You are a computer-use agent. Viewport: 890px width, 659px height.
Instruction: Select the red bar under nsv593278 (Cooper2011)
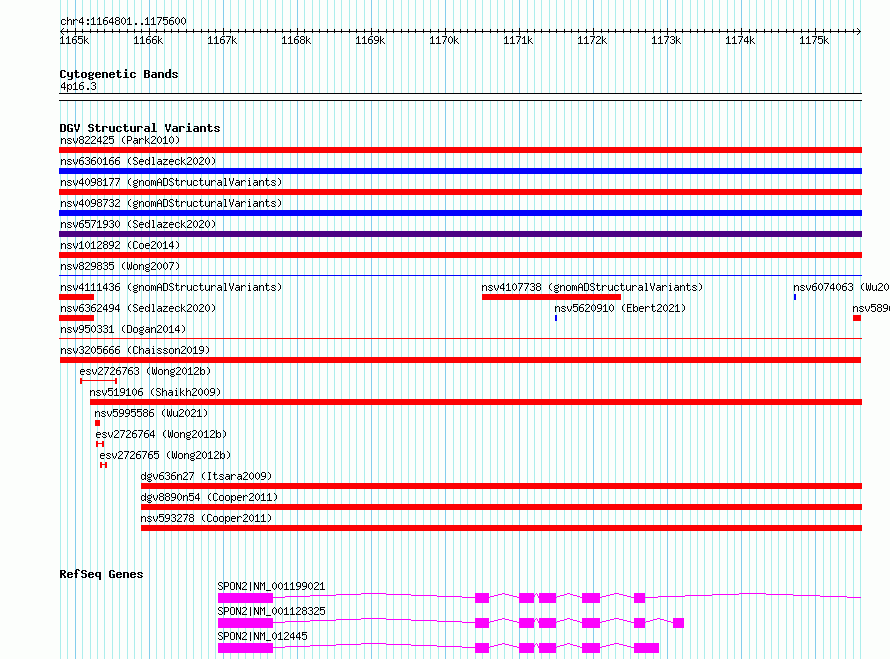501,528
